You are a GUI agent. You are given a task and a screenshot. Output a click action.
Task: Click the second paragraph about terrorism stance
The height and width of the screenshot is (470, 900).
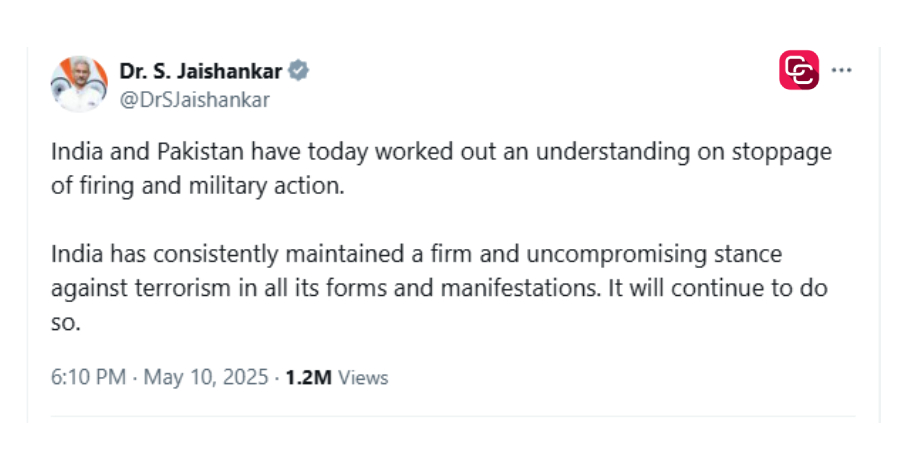click(x=439, y=288)
